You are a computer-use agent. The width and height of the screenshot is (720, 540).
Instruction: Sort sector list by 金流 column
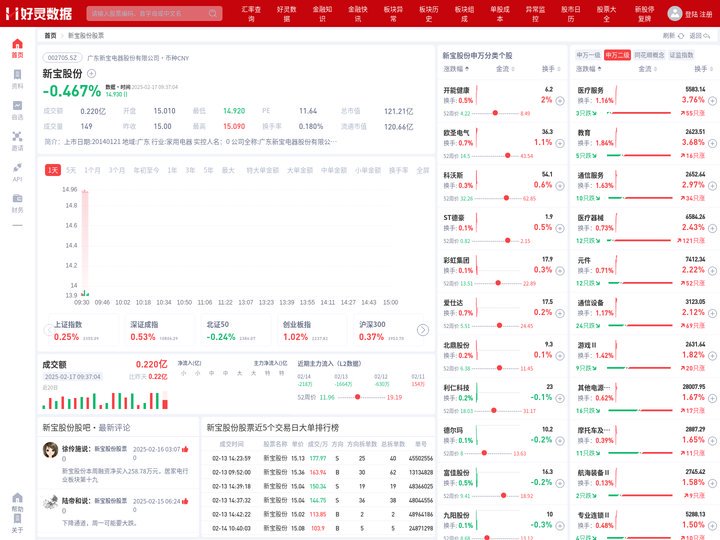click(x=647, y=69)
